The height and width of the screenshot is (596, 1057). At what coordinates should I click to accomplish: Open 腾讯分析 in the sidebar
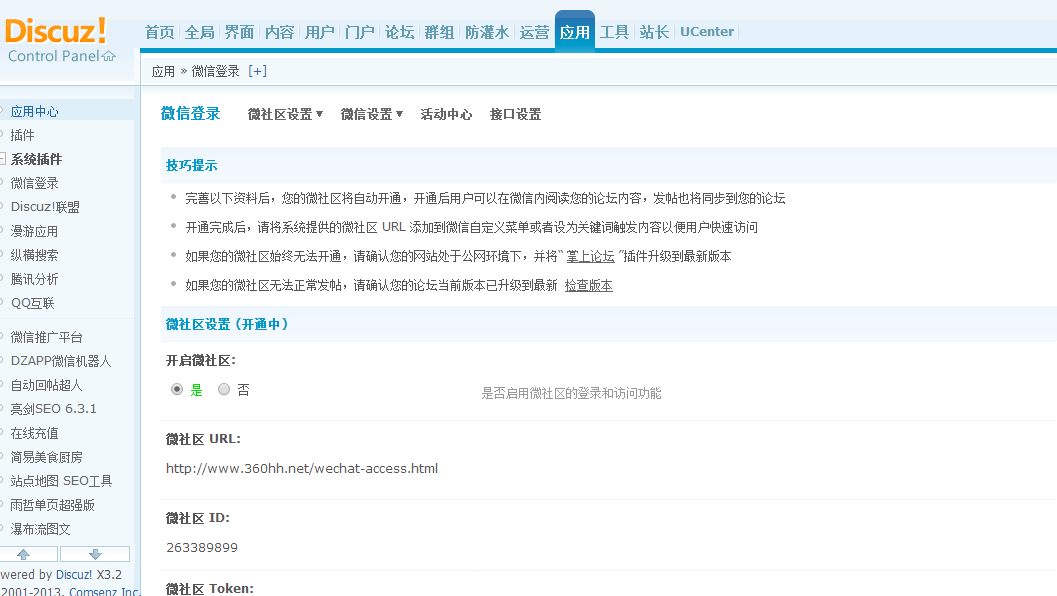click(34, 279)
